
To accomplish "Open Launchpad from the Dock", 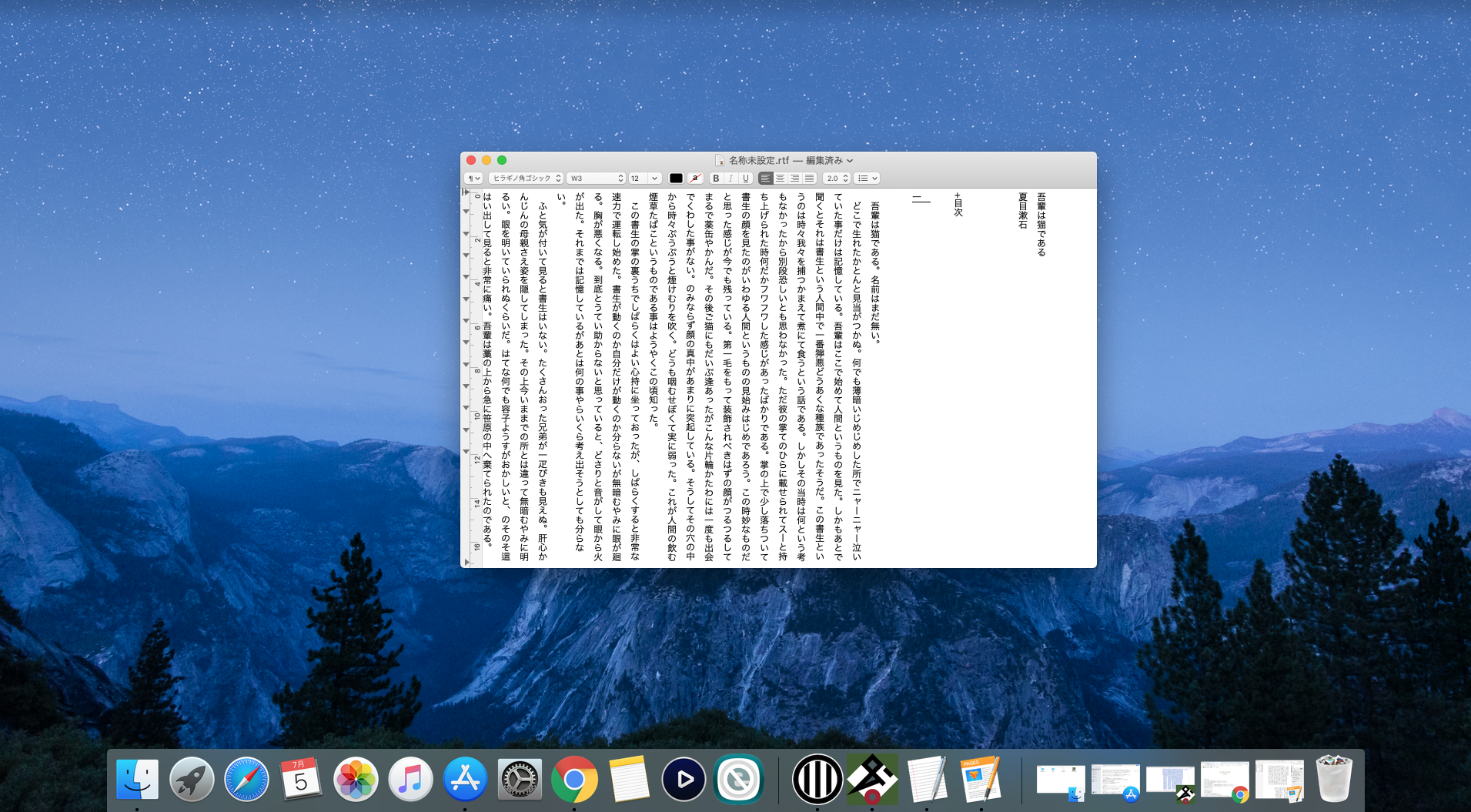I will [x=192, y=779].
